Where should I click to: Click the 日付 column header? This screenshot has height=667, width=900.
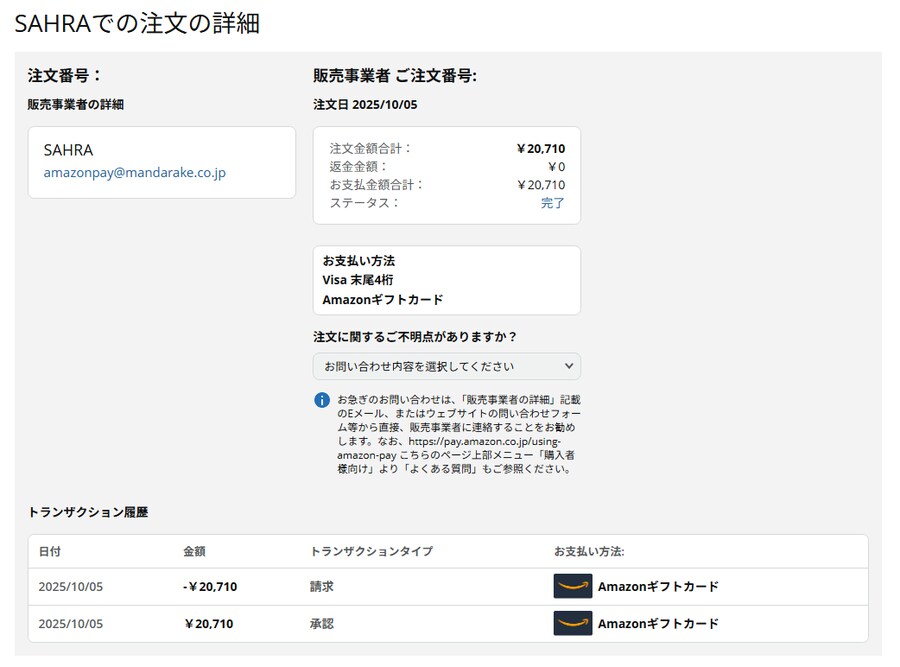tap(50, 551)
